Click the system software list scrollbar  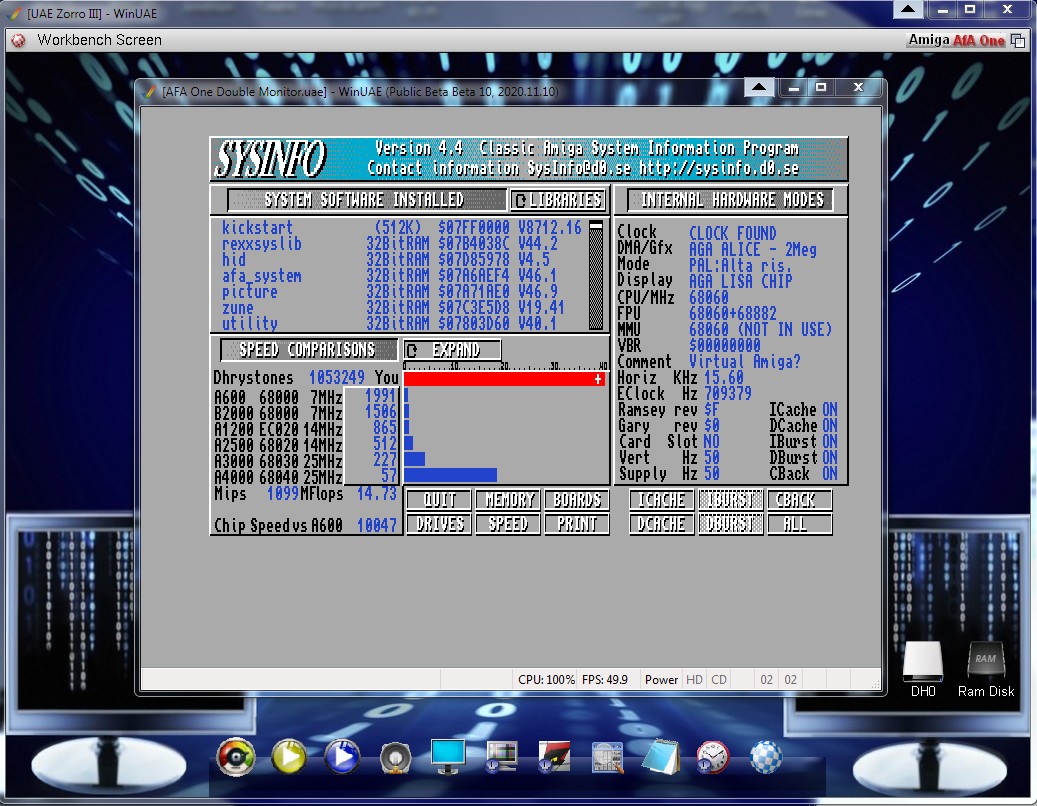pos(597,275)
